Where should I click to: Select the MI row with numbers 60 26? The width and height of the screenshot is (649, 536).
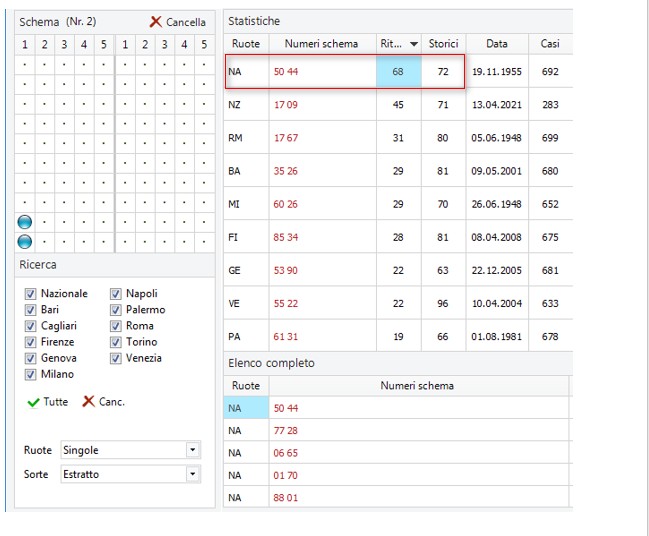click(x=398, y=204)
